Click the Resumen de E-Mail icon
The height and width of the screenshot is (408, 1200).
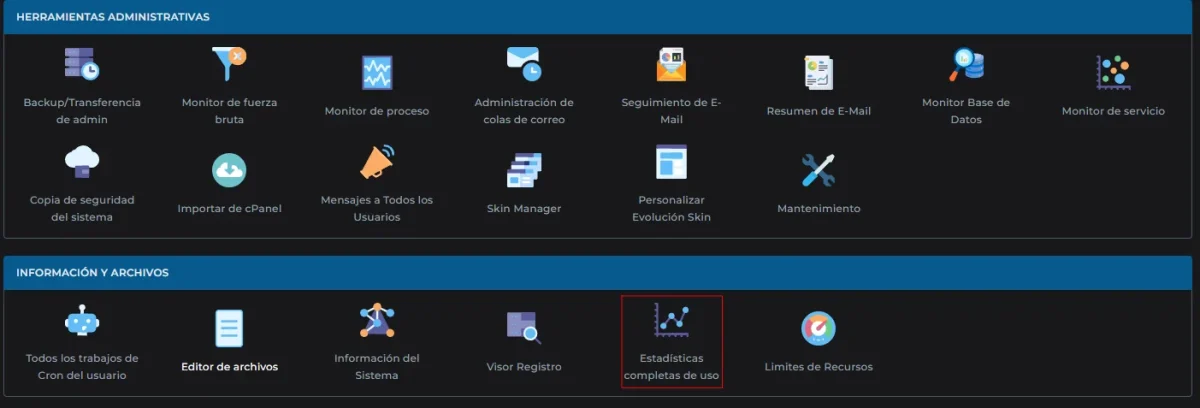coord(818,72)
